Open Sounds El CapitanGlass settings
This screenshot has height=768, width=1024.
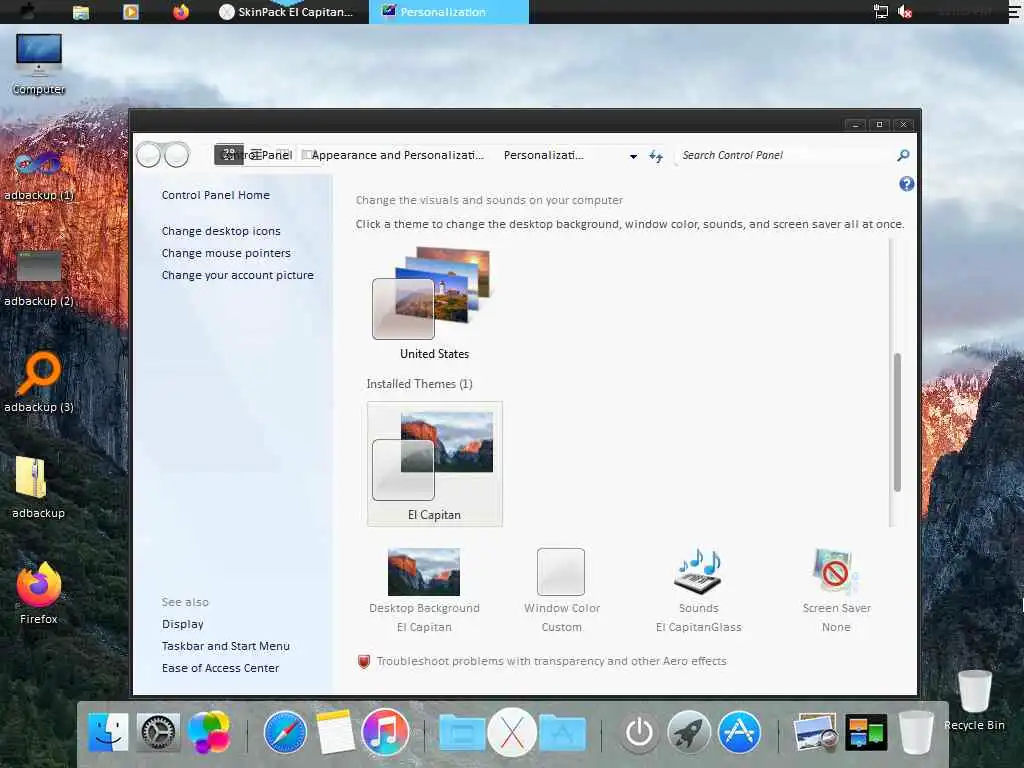[698, 591]
